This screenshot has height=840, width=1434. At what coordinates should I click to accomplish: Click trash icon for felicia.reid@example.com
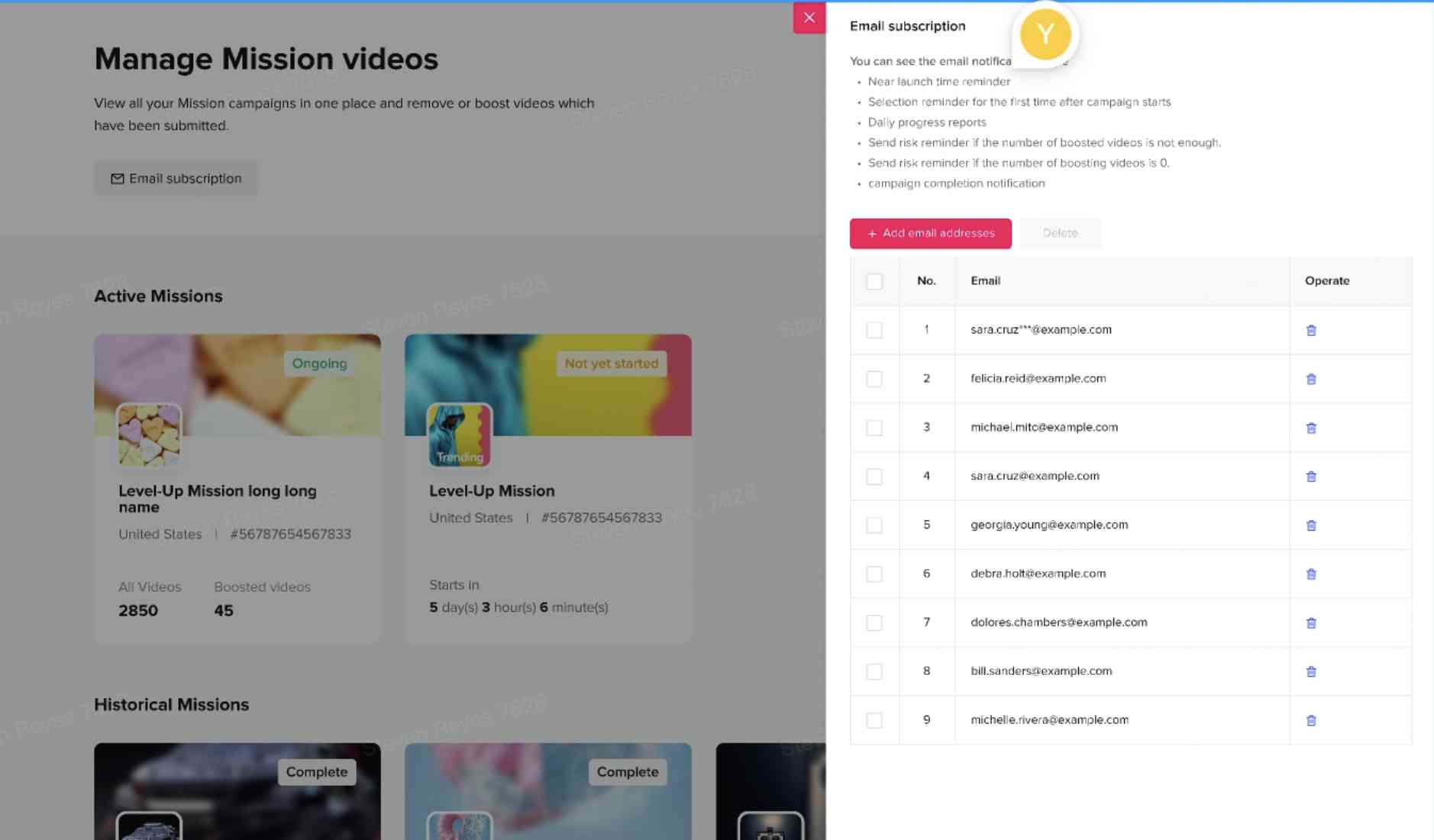pyautogui.click(x=1311, y=380)
